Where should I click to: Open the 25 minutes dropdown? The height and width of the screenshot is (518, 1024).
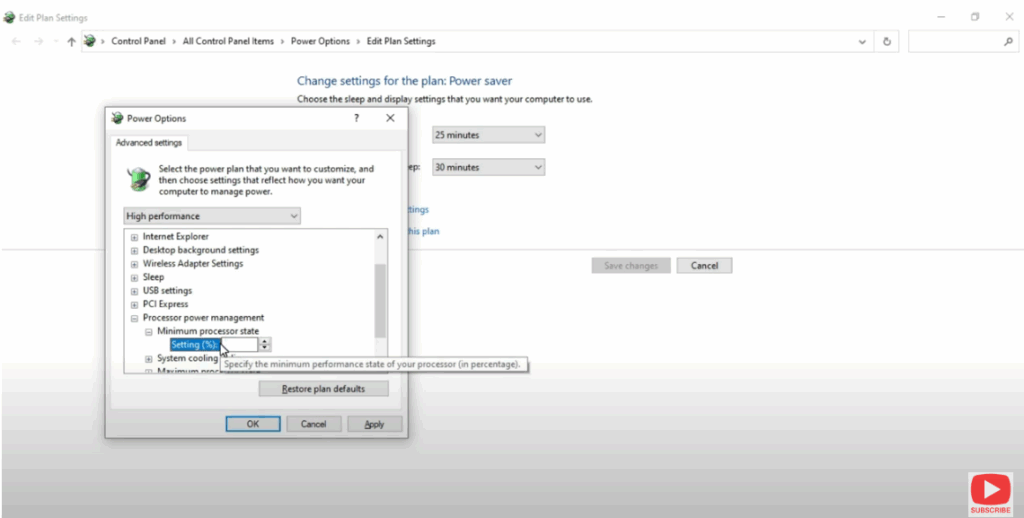(x=488, y=135)
